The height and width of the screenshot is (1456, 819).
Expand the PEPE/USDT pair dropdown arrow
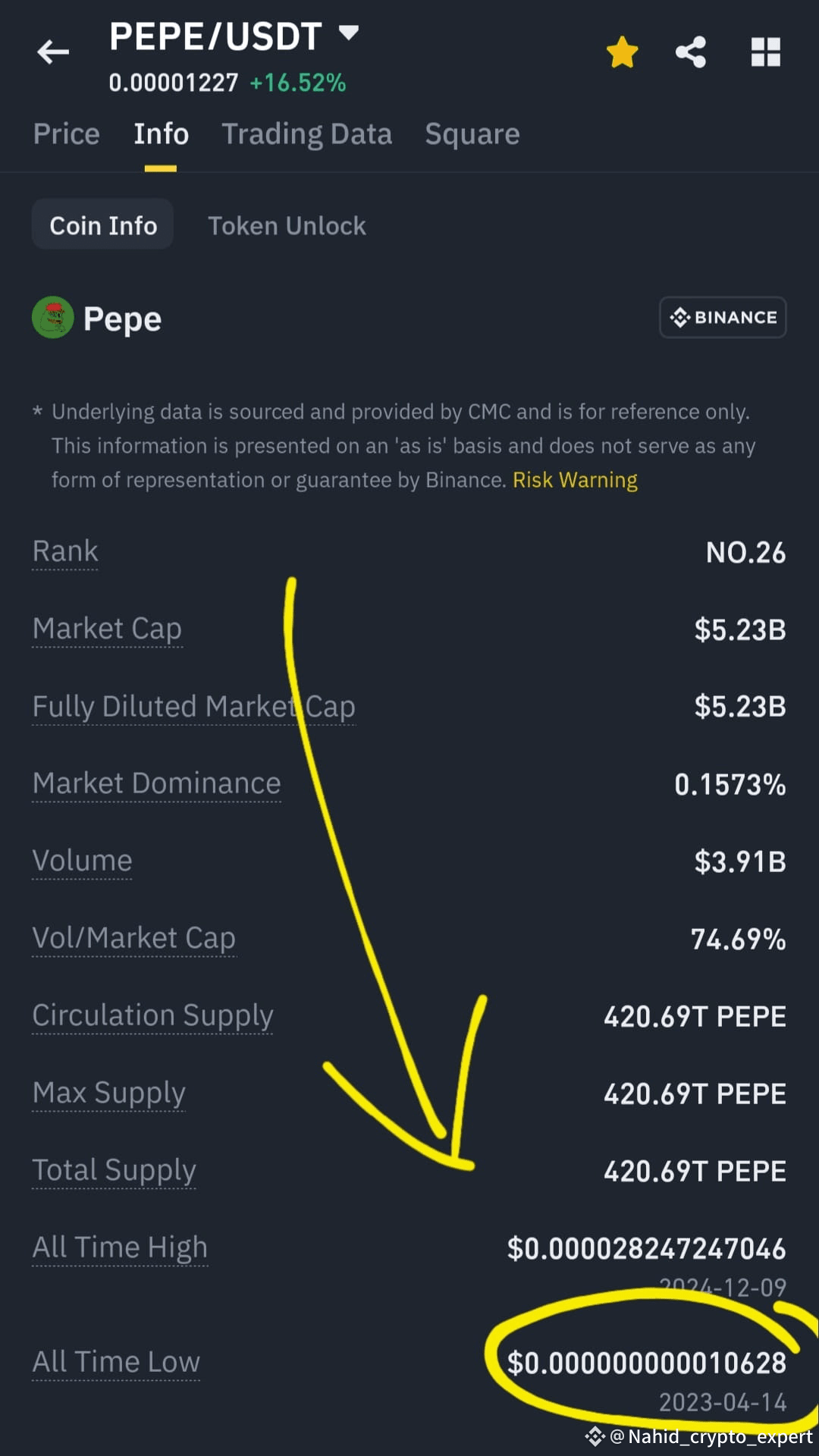click(348, 33)
